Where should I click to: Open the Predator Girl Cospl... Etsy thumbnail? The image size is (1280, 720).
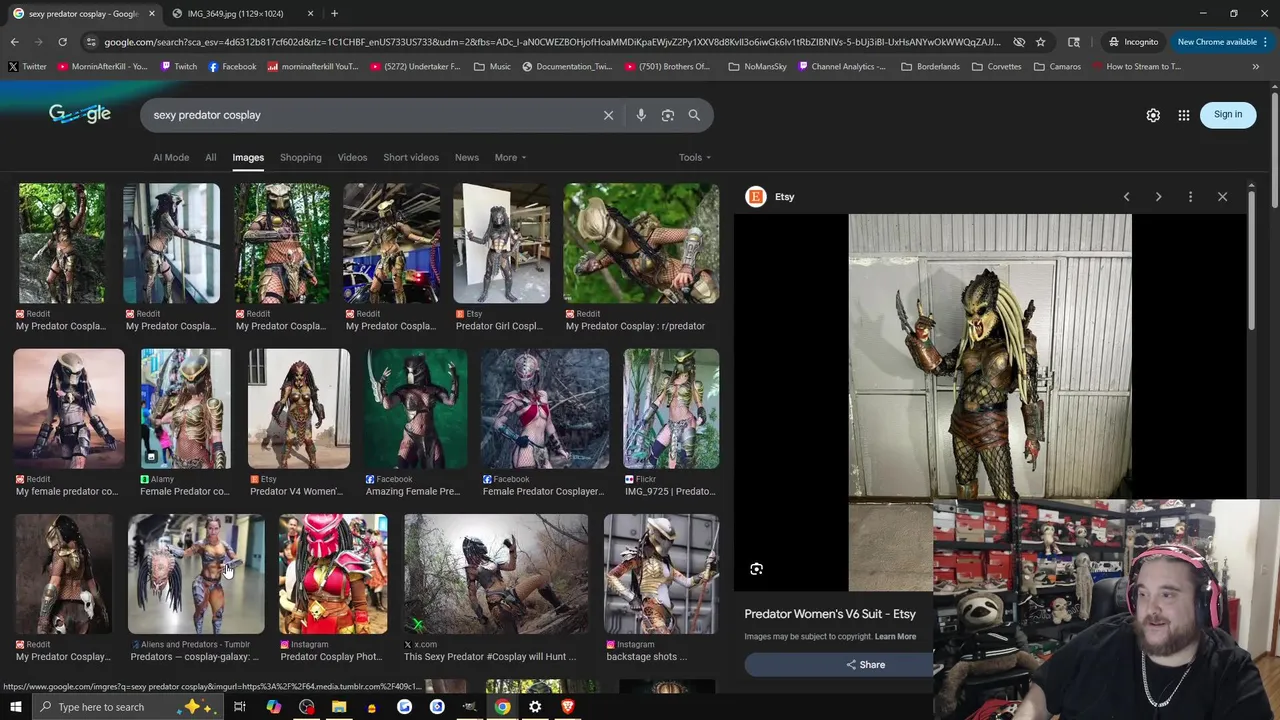[501, 243]
